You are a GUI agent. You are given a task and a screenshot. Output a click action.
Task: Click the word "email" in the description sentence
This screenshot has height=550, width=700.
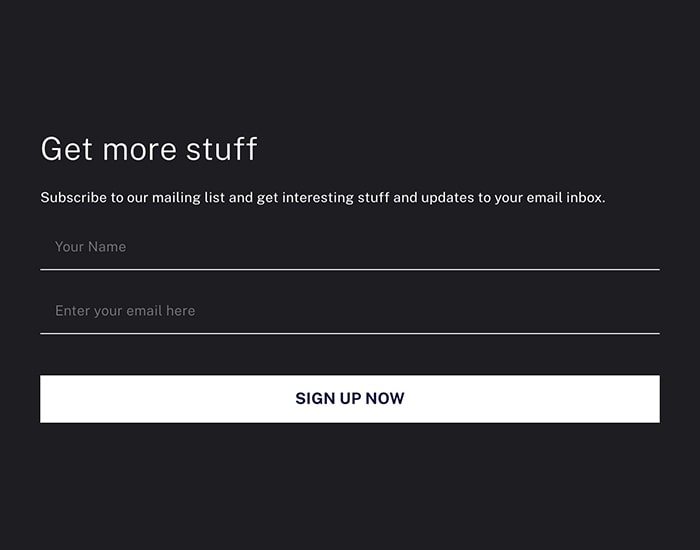544,197
